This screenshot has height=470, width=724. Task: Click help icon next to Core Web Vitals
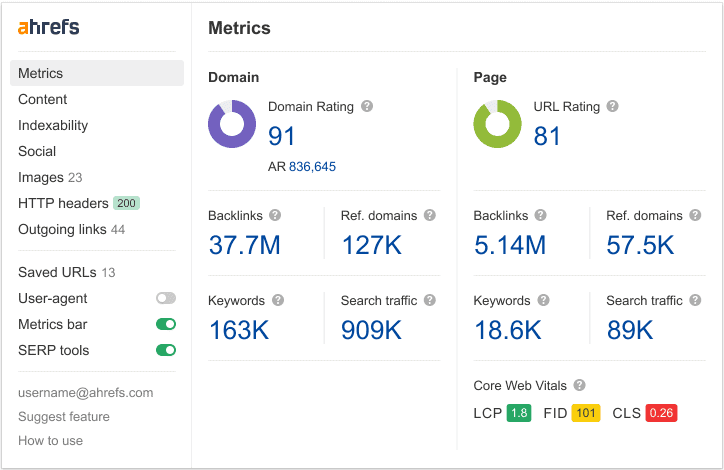[579, 385]
